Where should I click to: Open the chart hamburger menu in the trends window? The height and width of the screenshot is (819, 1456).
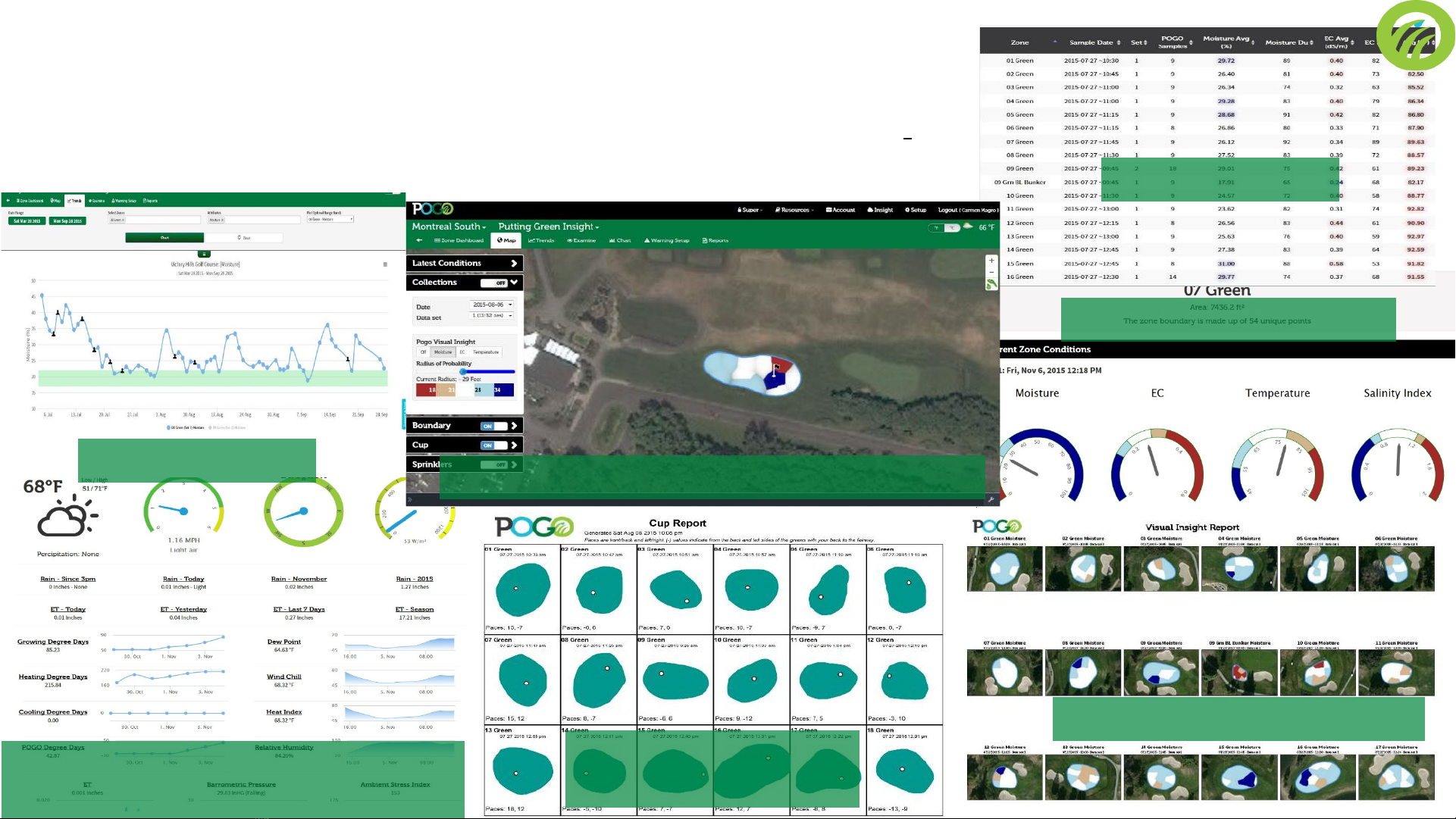pos(385,264)
